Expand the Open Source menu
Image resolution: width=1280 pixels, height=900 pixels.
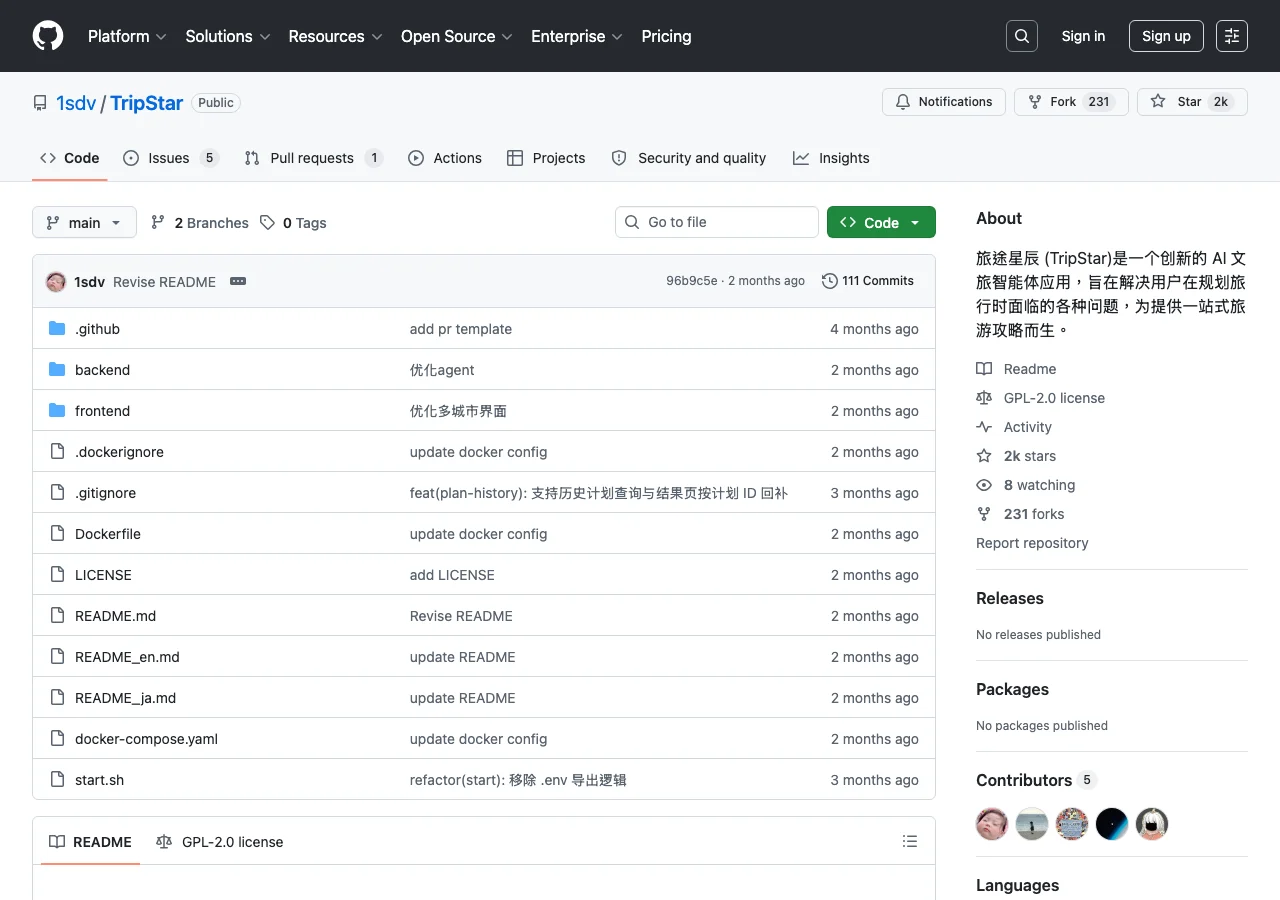click(457, 36)
